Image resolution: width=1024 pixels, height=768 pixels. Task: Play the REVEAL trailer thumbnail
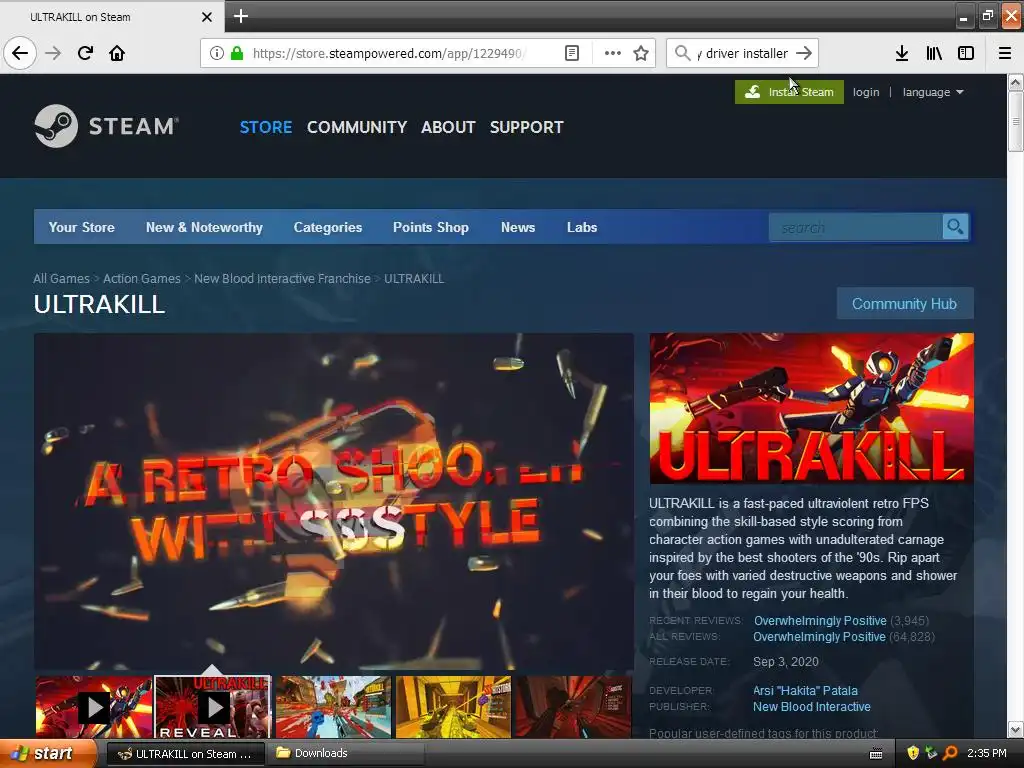(213, 707)
